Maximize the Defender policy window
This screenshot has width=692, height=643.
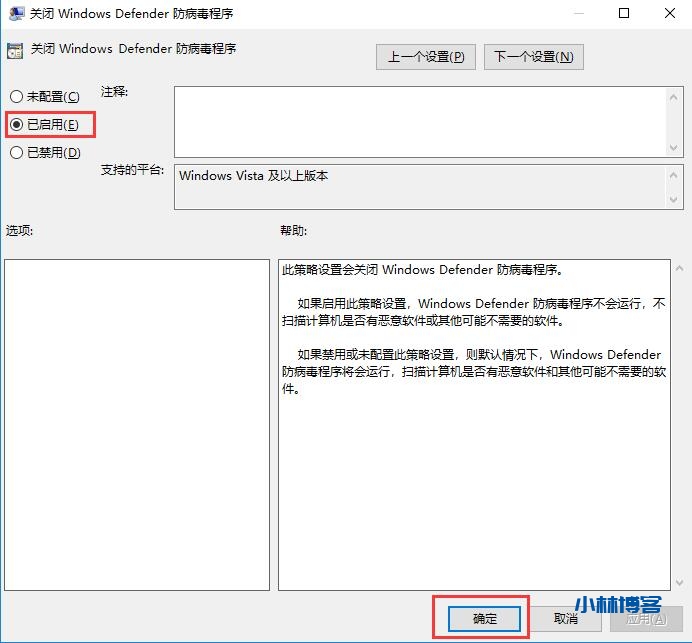click(624, 14)
